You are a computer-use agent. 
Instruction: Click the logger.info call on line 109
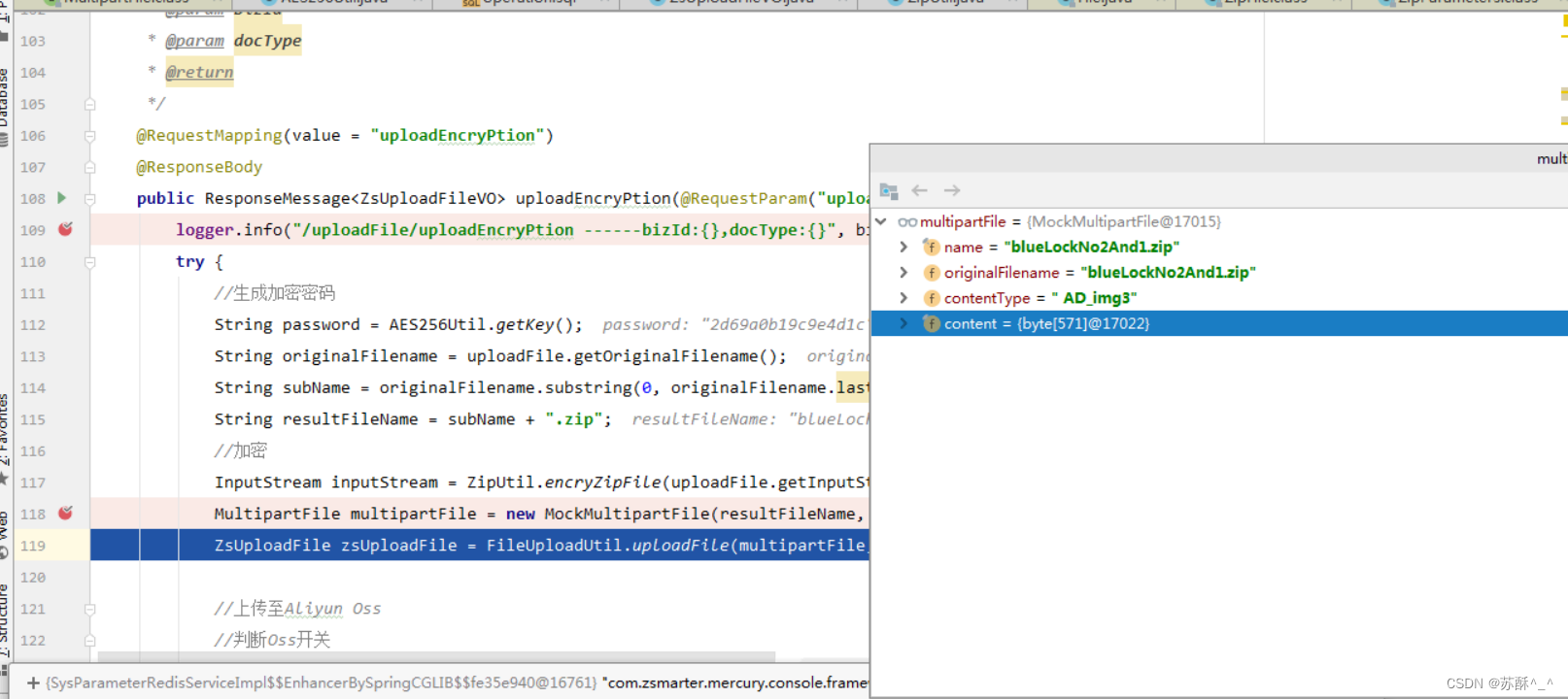pos(228,229)
